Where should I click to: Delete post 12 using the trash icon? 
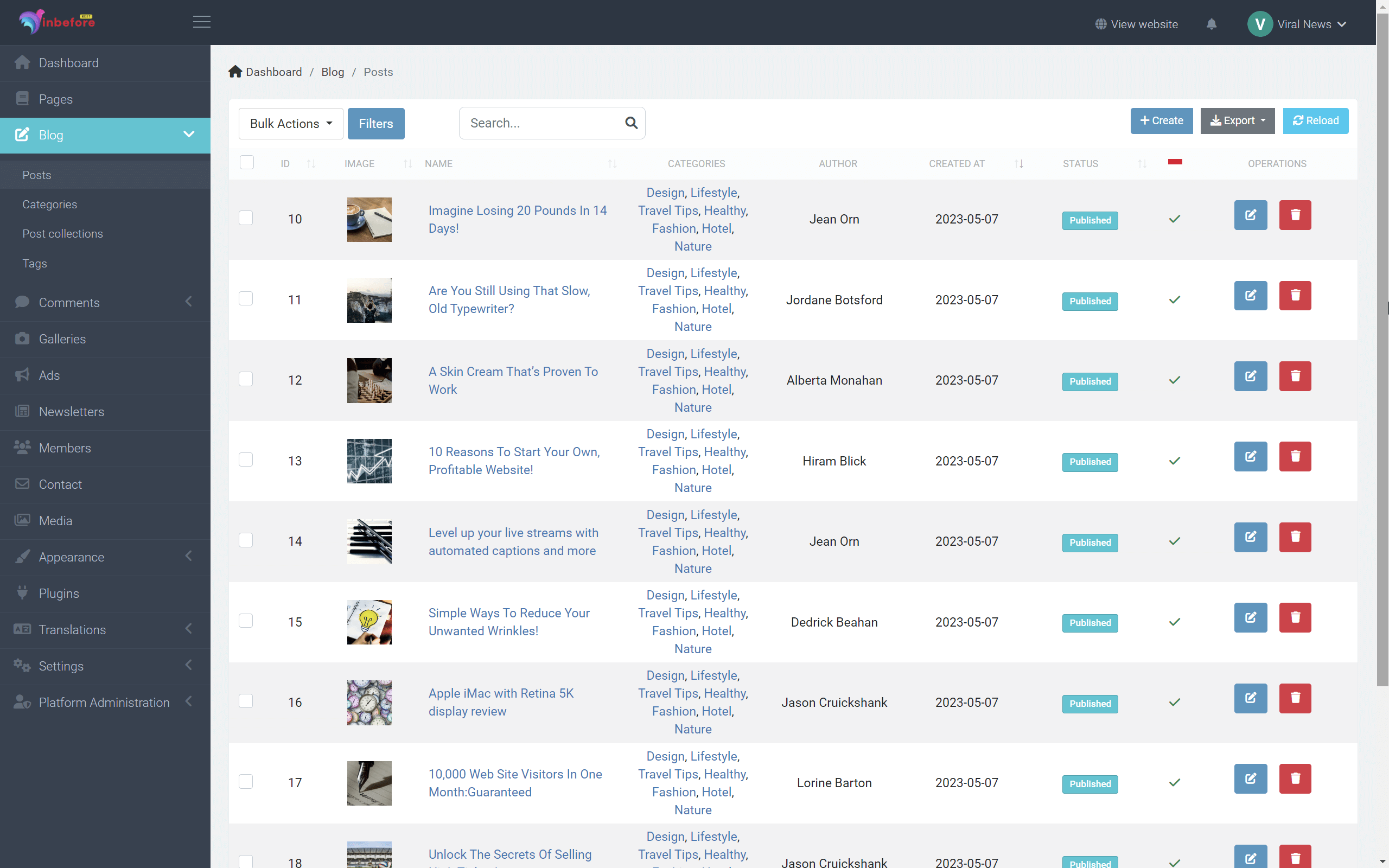coord(1295,376)
